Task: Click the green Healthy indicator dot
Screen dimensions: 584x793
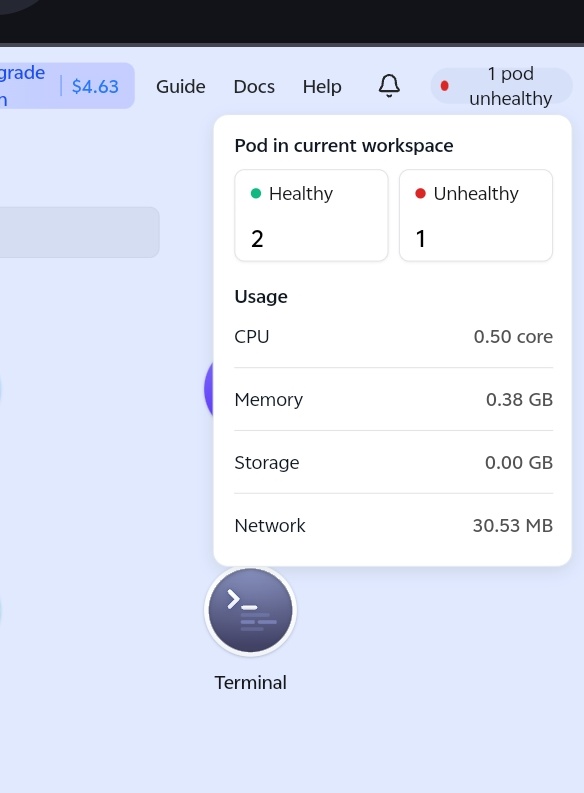Action: pos(256,193)
